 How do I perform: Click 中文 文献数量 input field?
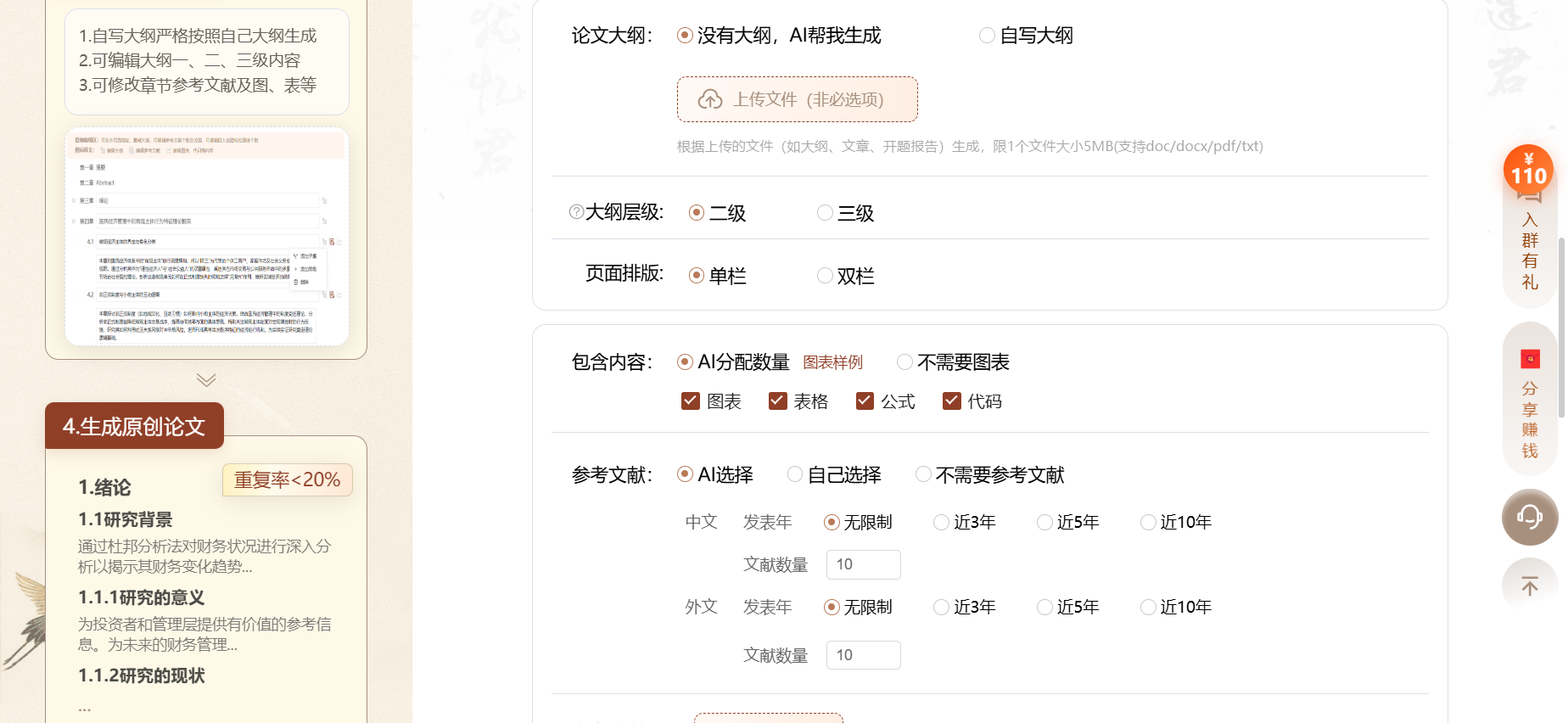pyautogui.click(x=864, y=564)
